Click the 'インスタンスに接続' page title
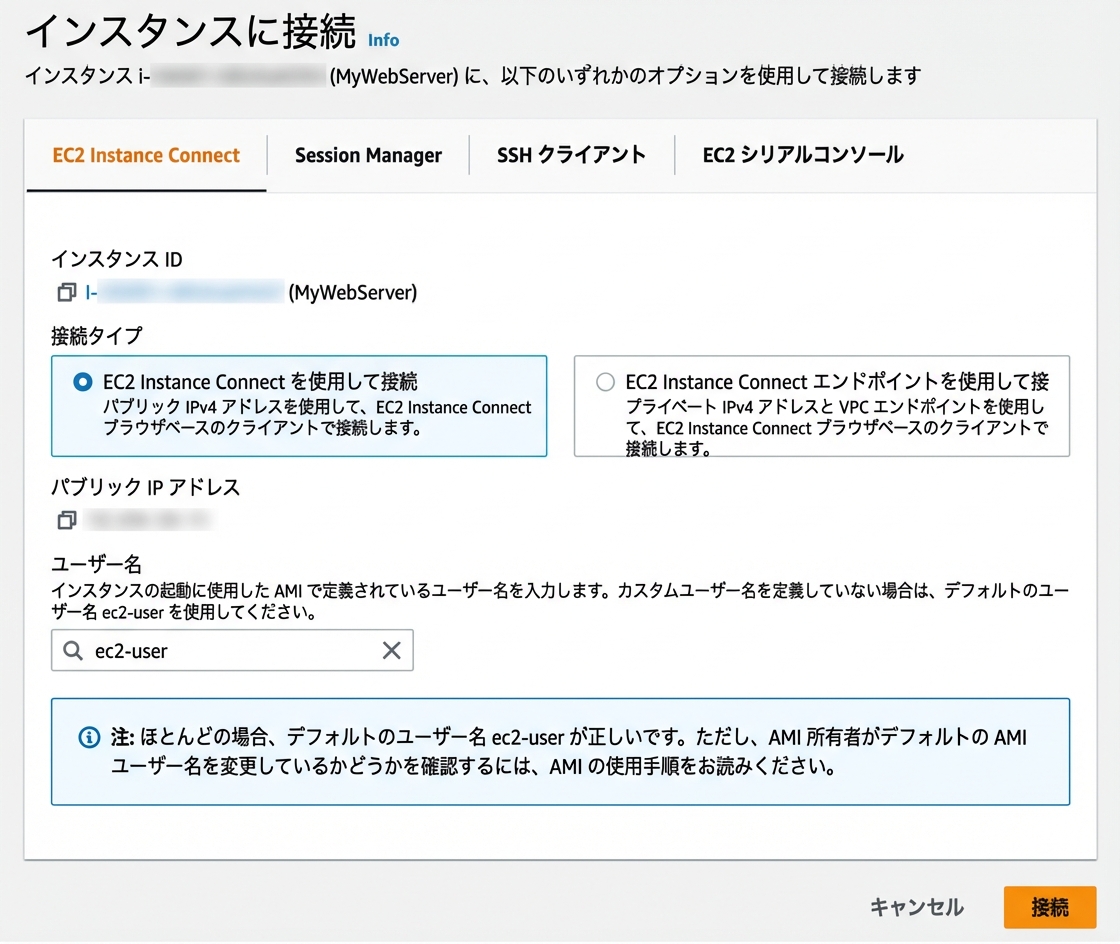Image resolution: width=1120 pixels, height=944 pixels. point(191,31)
